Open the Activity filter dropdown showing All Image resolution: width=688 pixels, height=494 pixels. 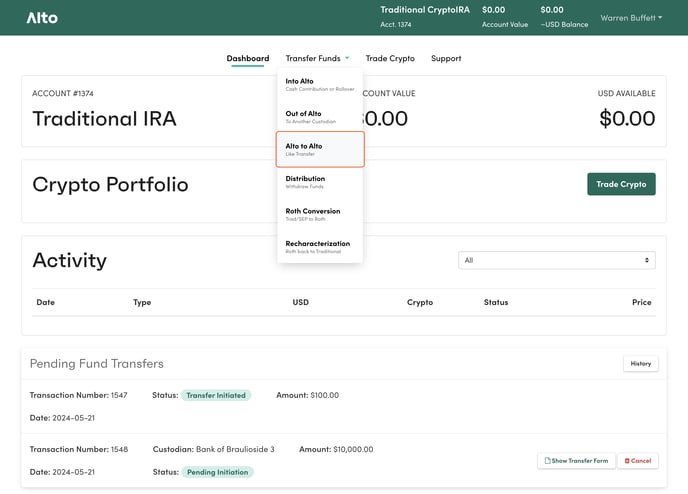[x=557, y=260]
